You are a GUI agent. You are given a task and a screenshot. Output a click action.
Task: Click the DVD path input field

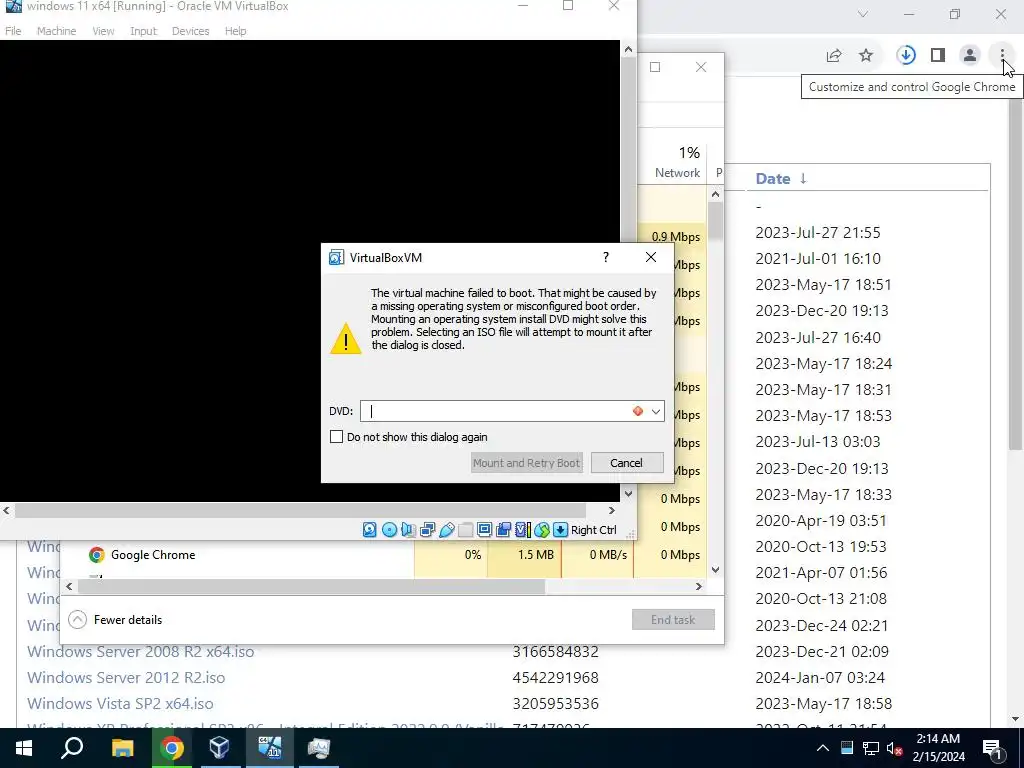click(496, 411)
